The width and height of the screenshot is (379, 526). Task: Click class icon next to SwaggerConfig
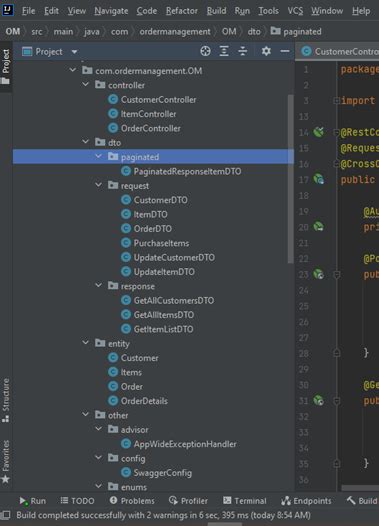pos(126,472)
